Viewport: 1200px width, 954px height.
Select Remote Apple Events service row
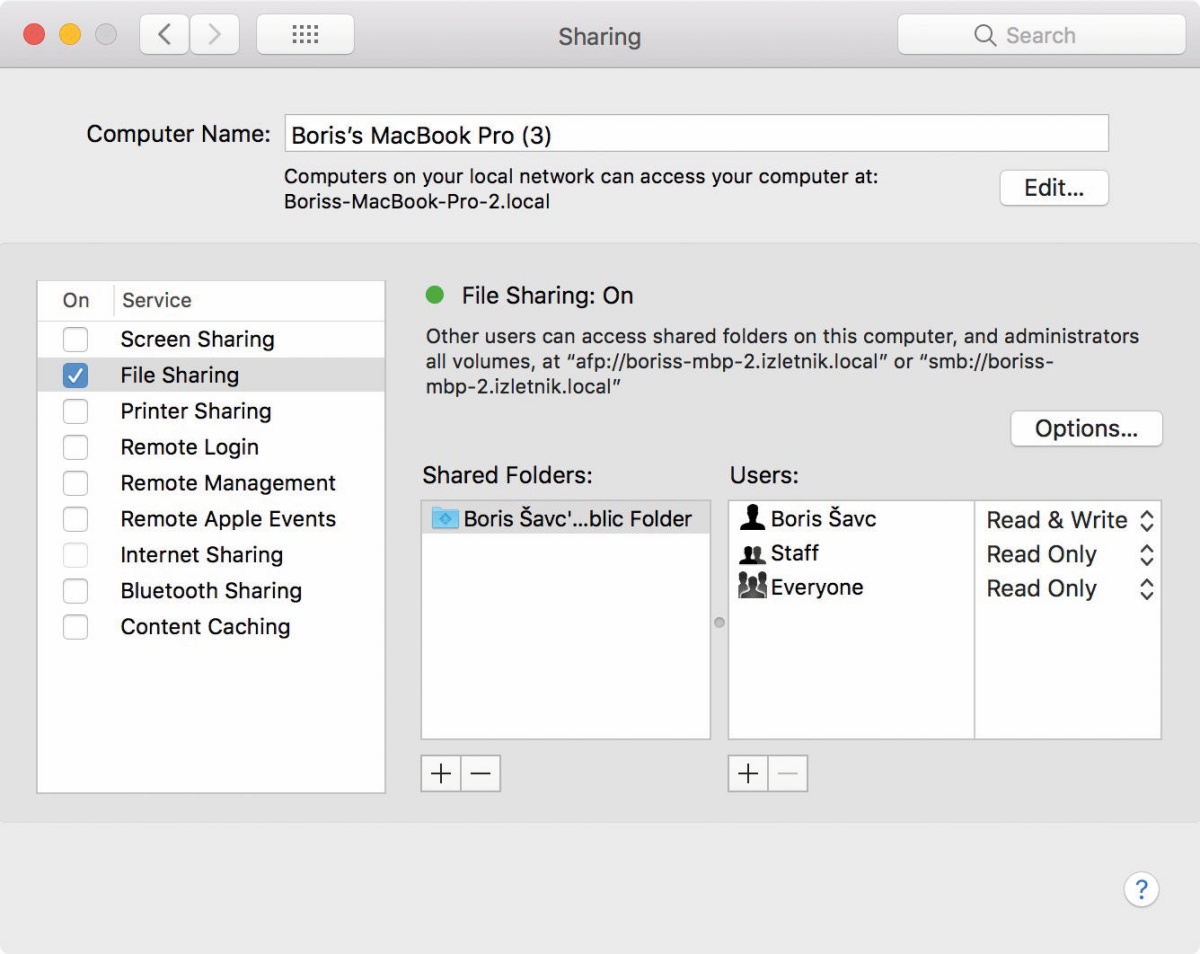click(x=211, y=519)
